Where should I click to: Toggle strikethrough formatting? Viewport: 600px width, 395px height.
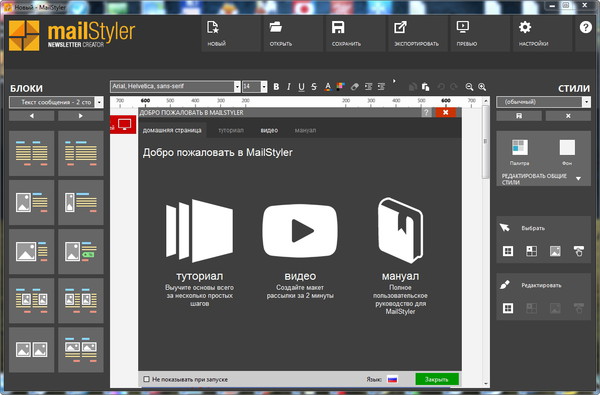point(314,87)
